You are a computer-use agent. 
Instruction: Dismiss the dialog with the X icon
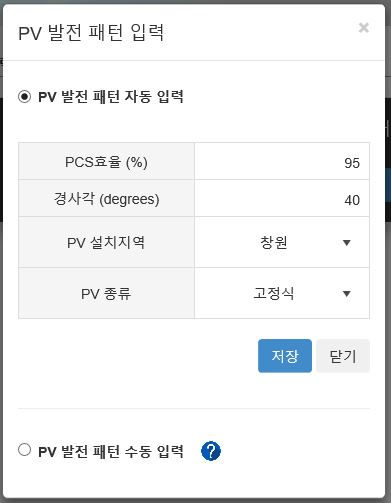coord(363,28)
